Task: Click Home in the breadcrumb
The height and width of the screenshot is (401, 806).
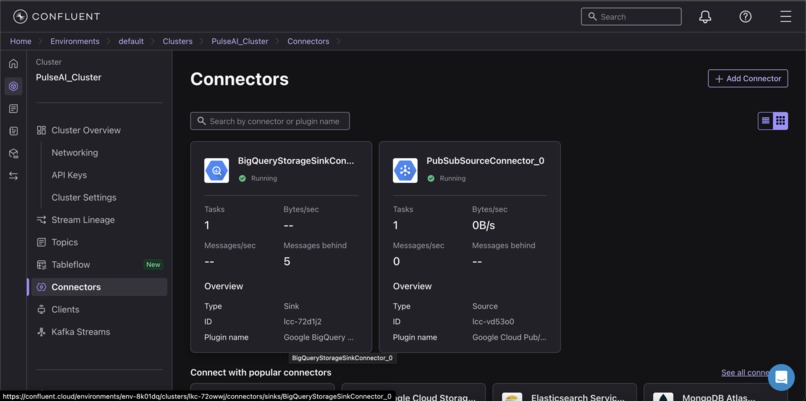Action: click(21, 41)
